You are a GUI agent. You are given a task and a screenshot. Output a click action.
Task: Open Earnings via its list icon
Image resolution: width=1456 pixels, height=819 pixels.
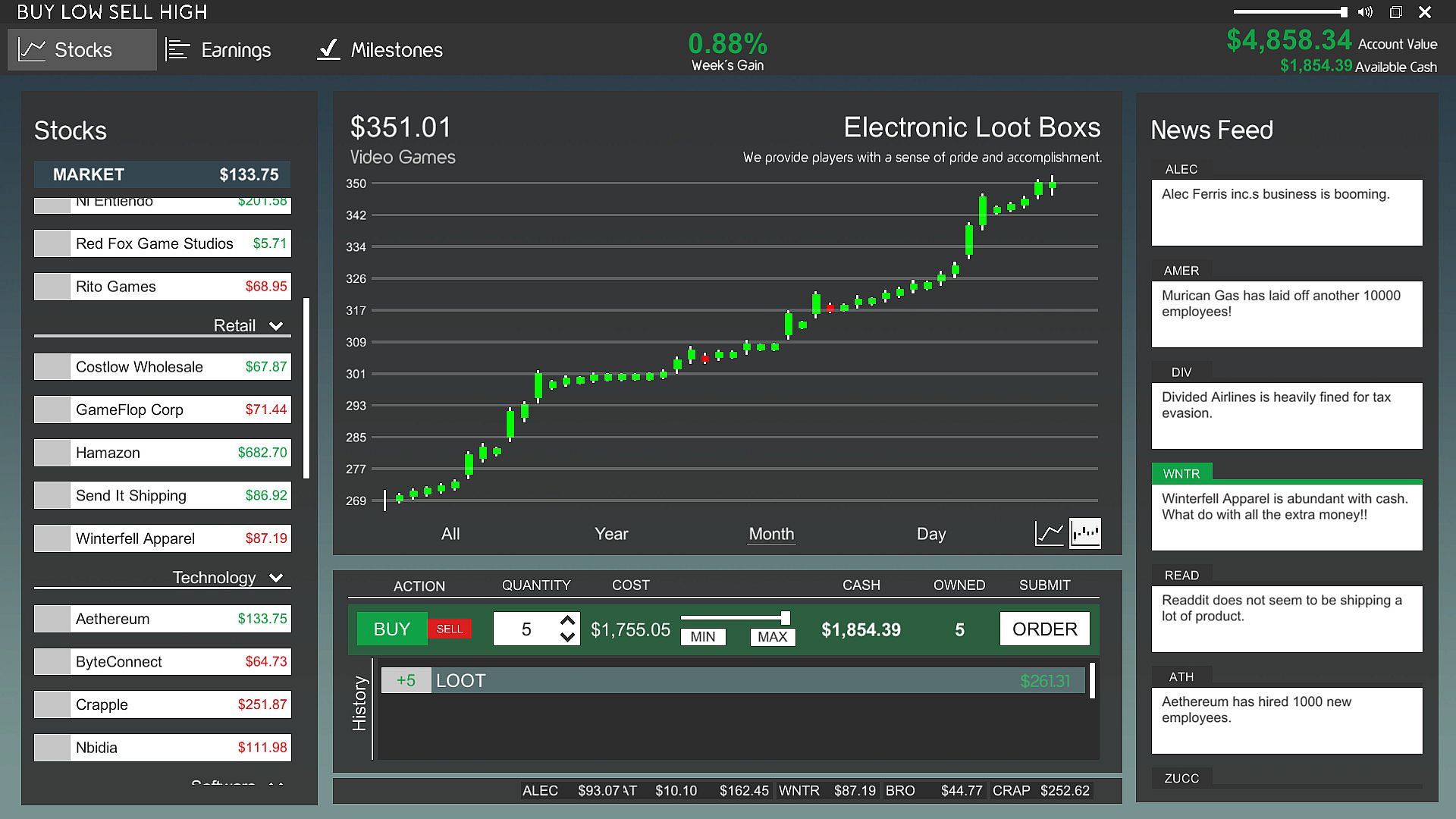tap(177, 50)
